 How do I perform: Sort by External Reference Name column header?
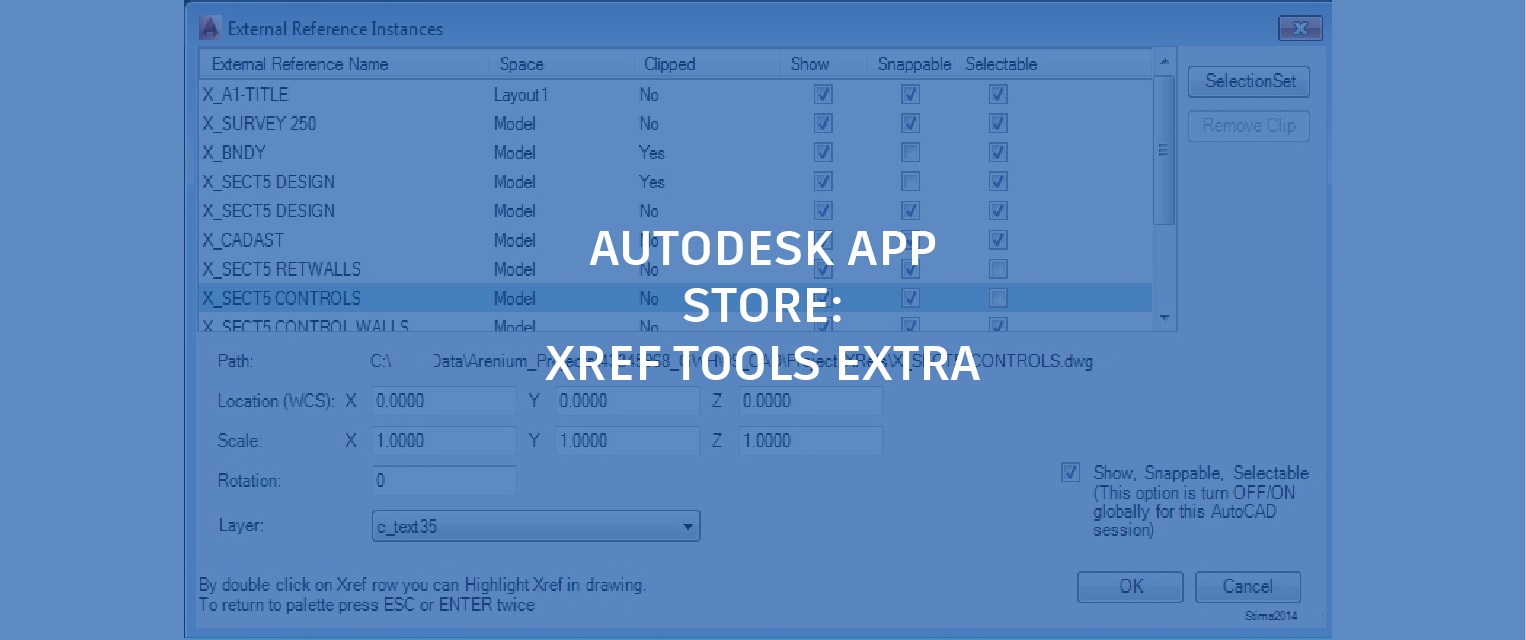[344, 64]
